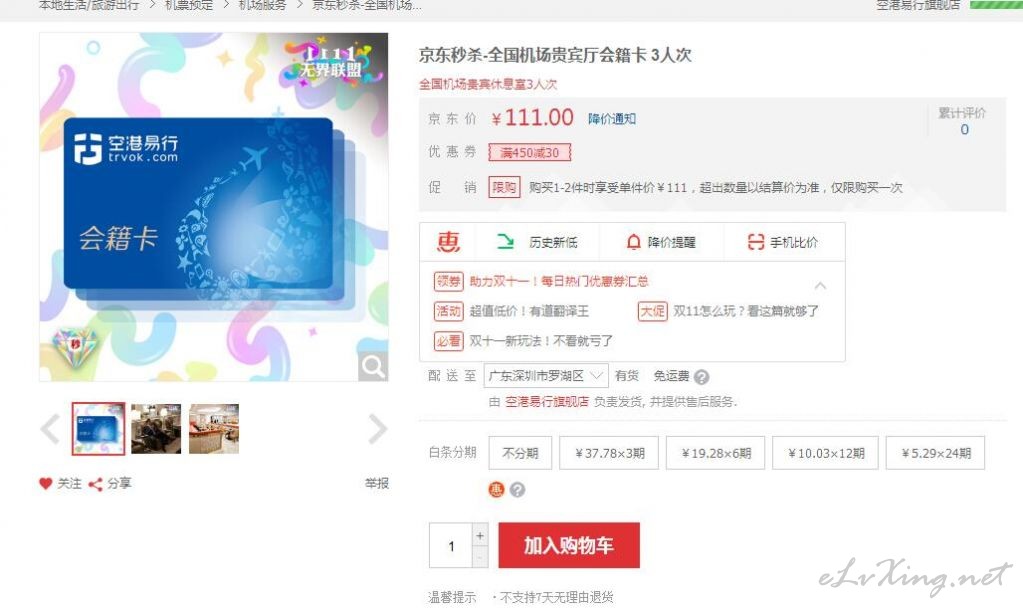
Task: Select the second lounge photo thumbnail
Action: [x=214, y=429]
